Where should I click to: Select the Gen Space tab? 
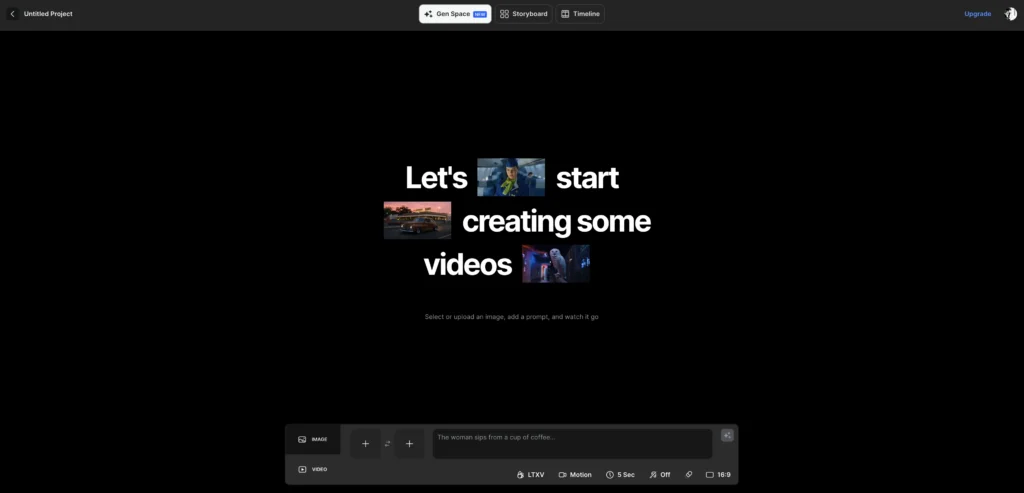click(454, 14)
